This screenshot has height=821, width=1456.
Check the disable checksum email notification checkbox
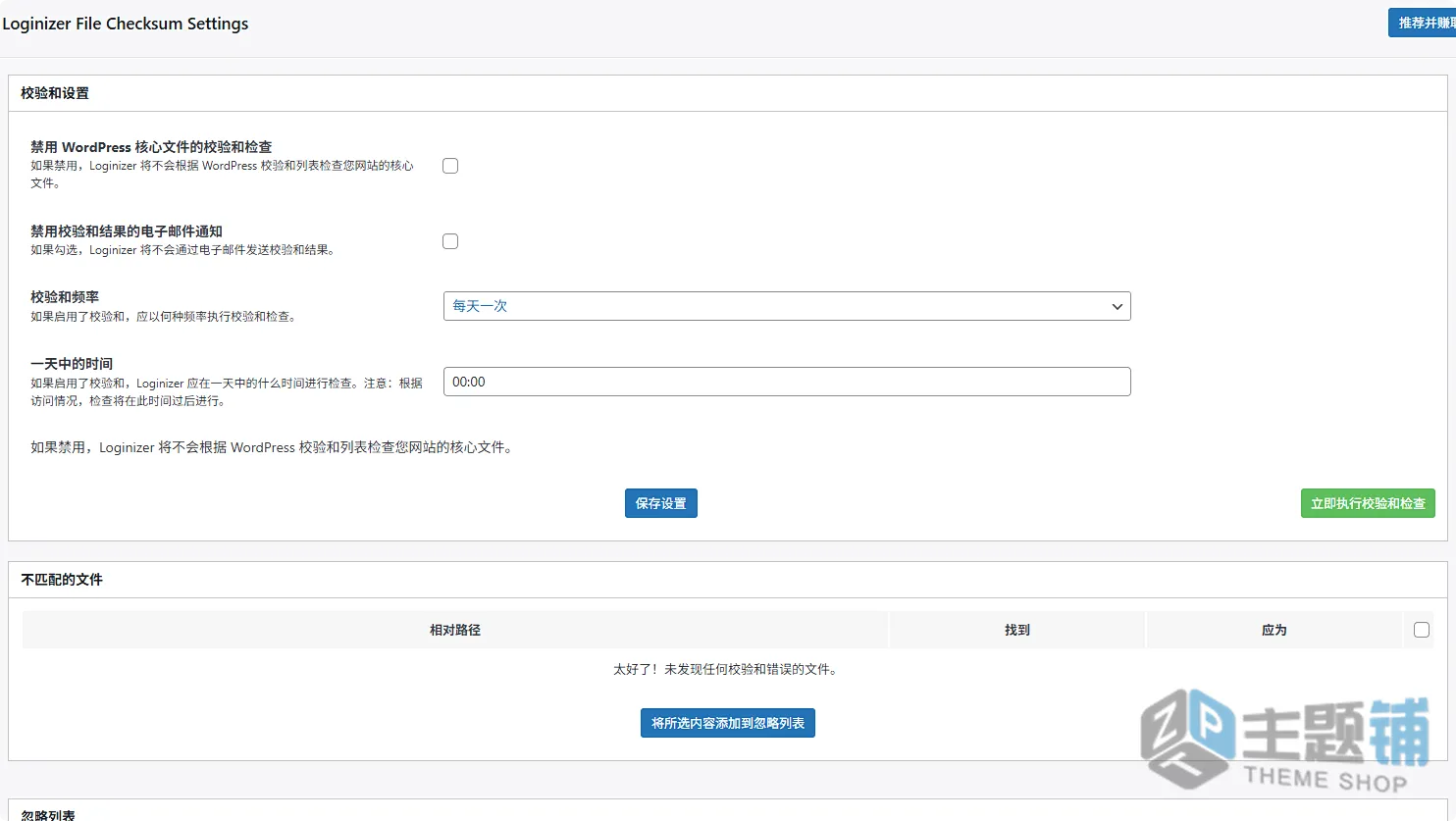450,241
